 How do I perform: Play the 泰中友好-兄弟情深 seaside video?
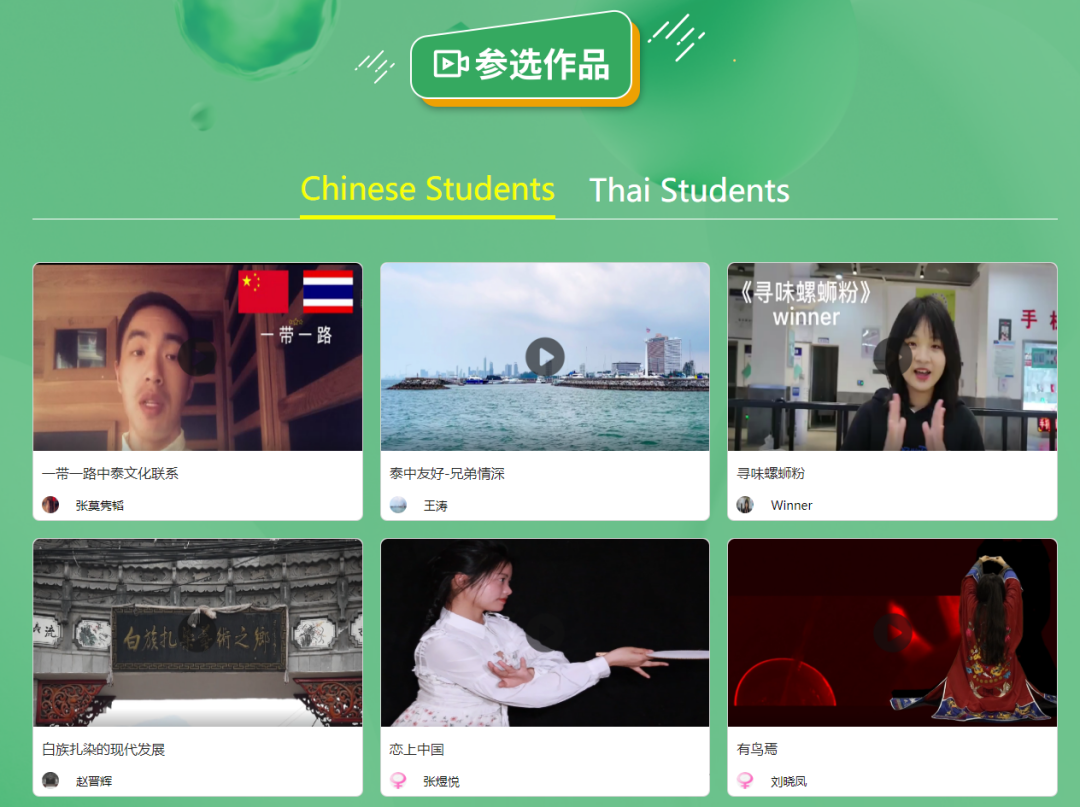545,357
